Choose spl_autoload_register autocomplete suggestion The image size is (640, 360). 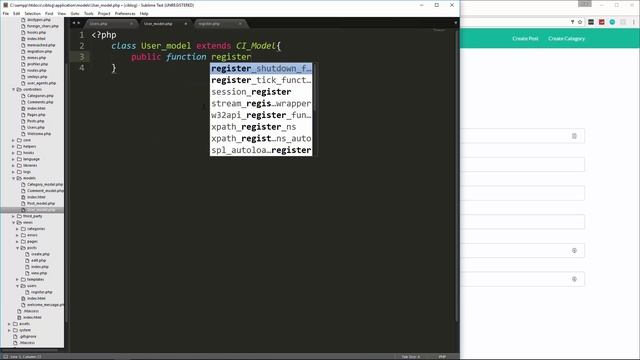261,150
